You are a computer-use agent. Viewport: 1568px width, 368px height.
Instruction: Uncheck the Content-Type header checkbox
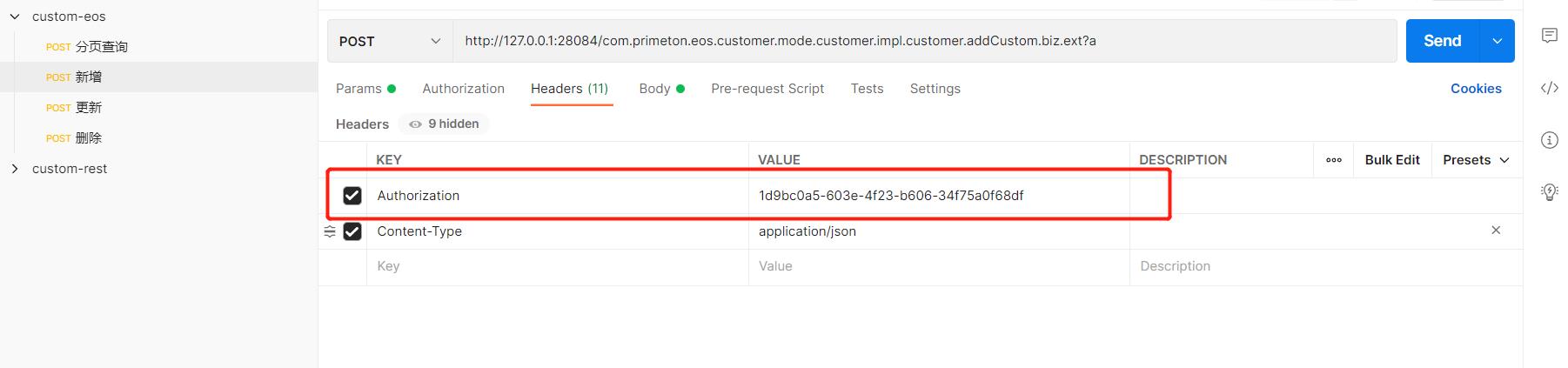click(x=352, y=231)
